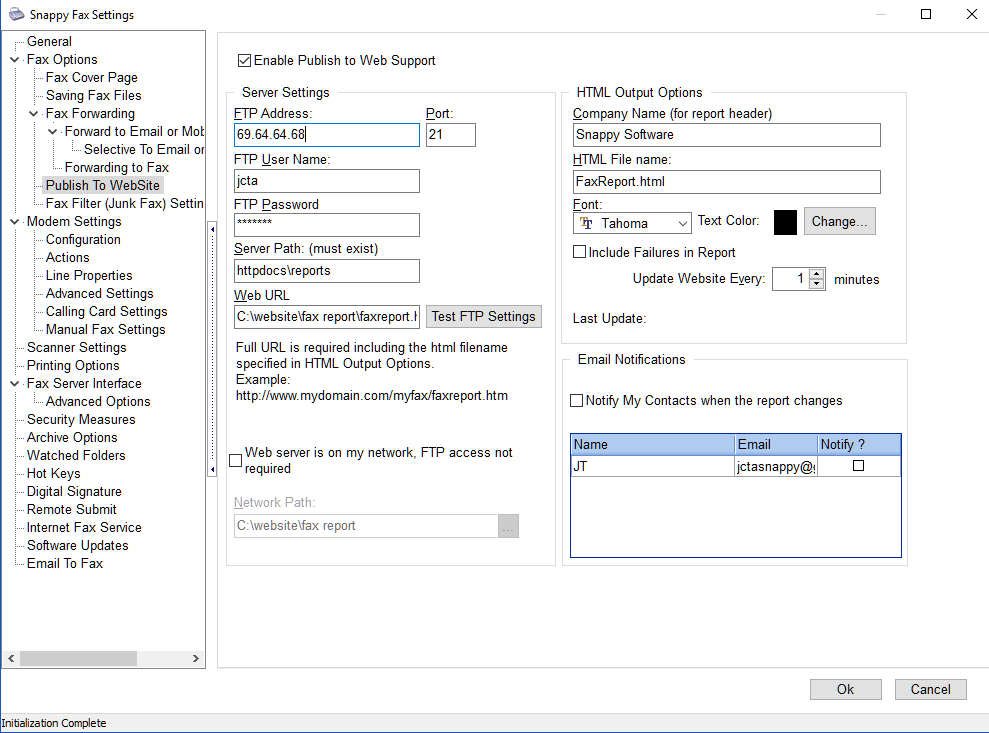The image size is (989, 733).
Task: Decrease the update interval with down arrow
Action: [817, 285]
